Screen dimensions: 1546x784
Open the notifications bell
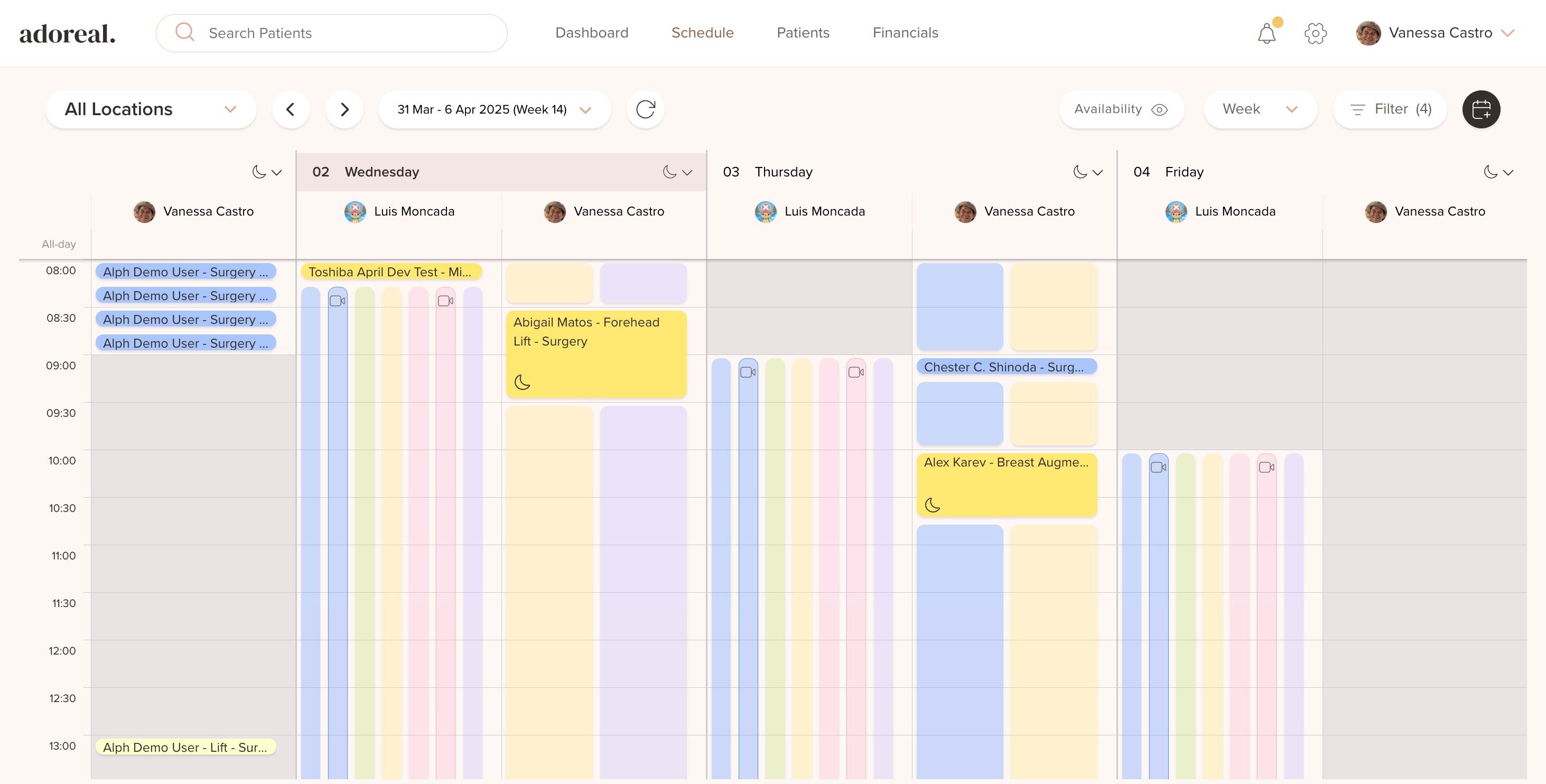click(1266, 34)
